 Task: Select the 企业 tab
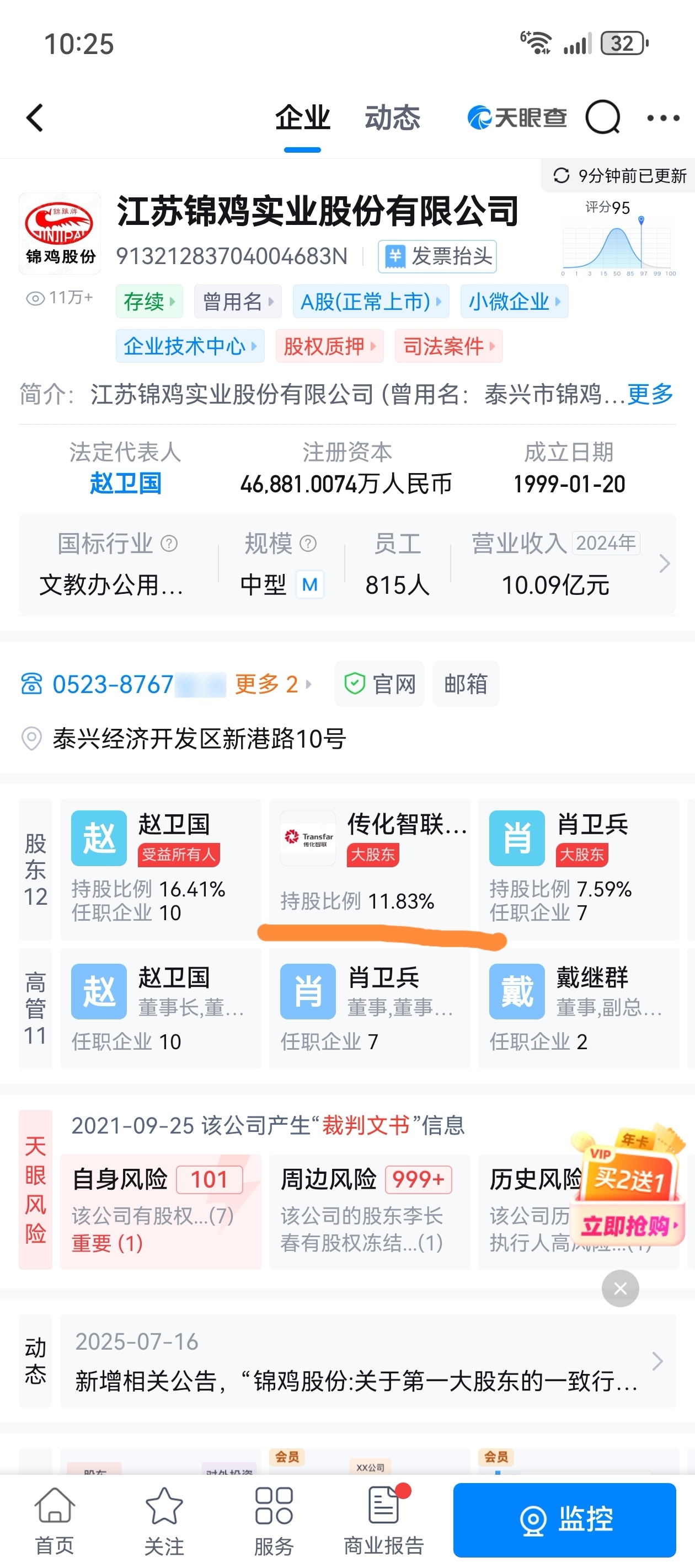[303, 117]
